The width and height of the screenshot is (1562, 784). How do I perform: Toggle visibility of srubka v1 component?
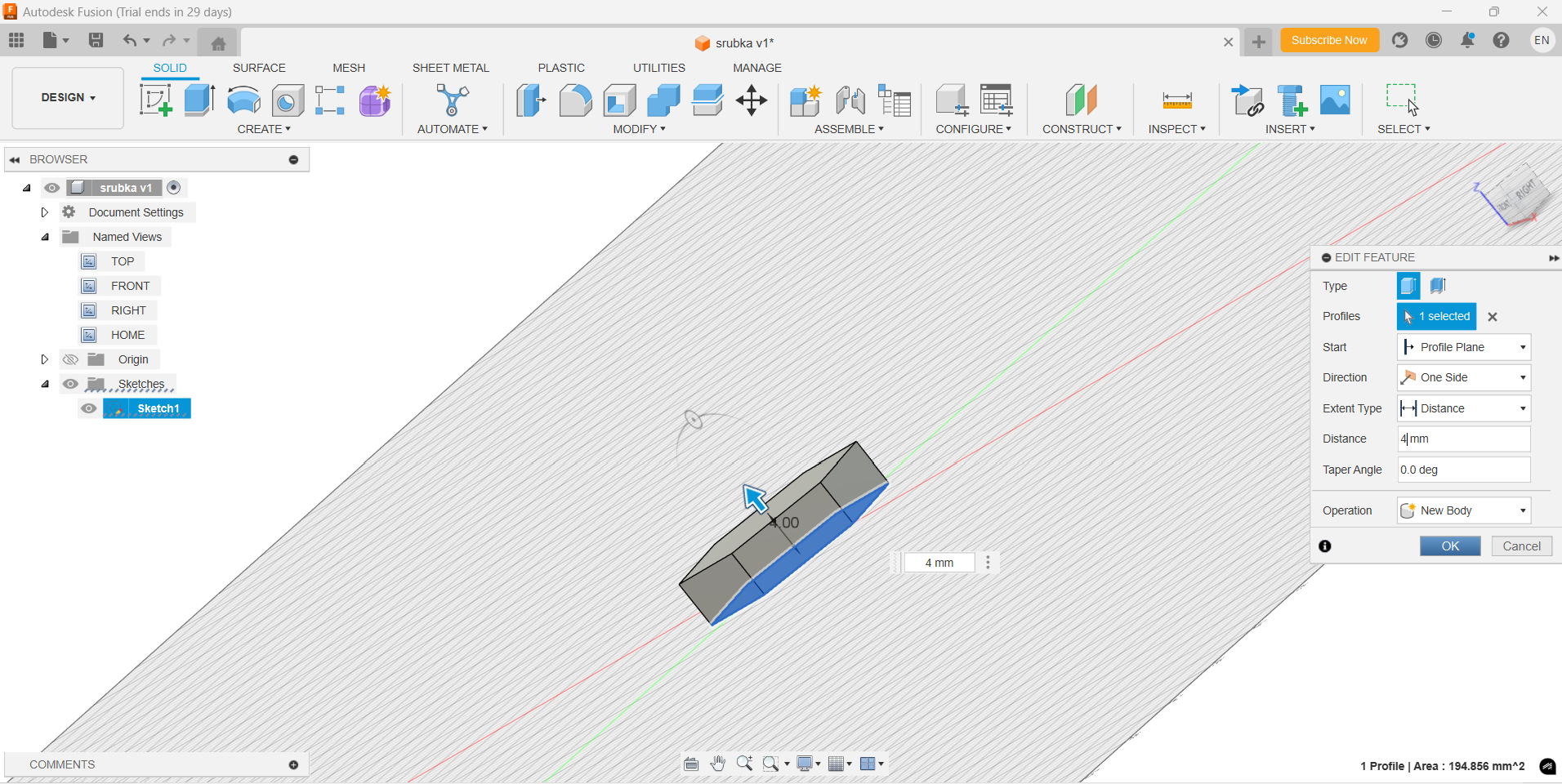(x=52, y=188)
